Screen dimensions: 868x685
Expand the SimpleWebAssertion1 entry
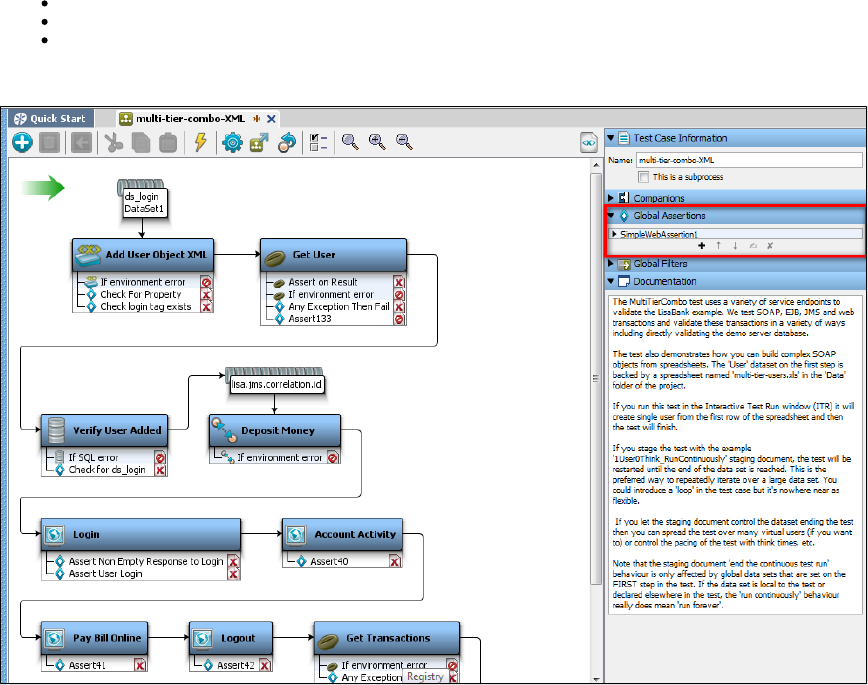point(614,233)
